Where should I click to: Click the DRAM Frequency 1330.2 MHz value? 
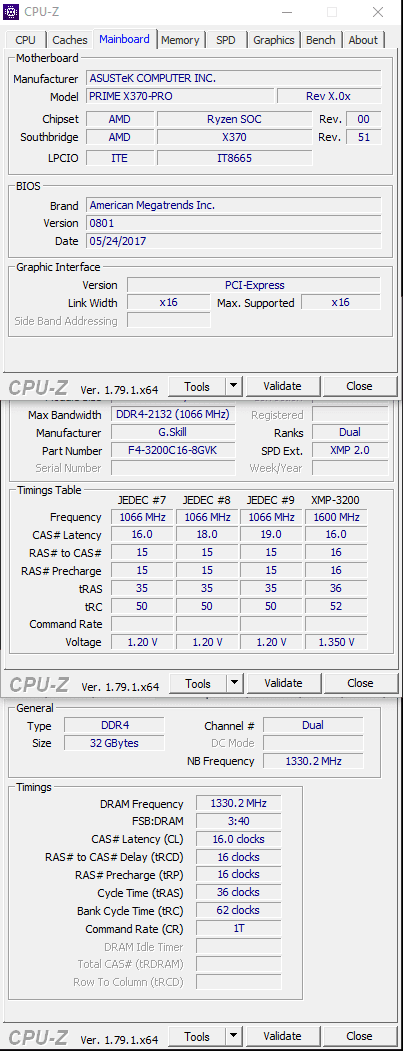pos(238,803)
